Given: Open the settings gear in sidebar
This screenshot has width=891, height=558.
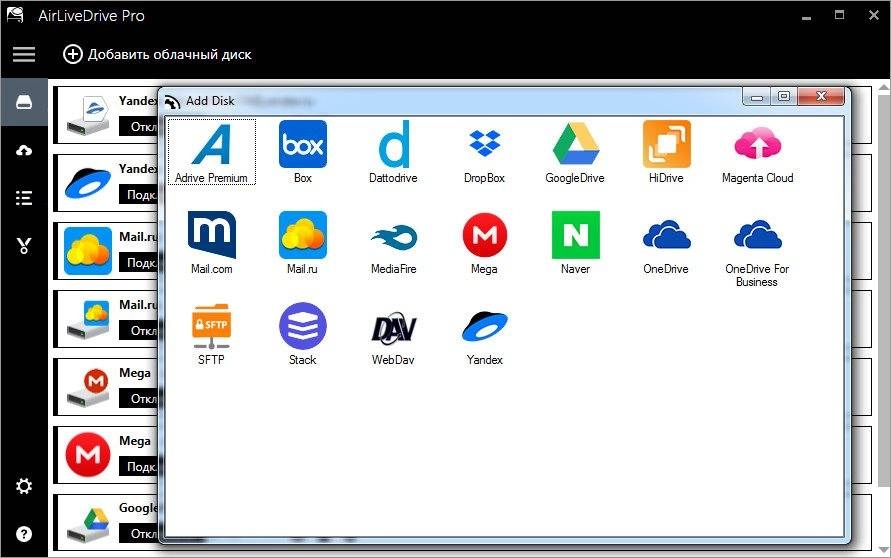Looking at the screenshot, I should pyautogui.click(x=24, y=486).
